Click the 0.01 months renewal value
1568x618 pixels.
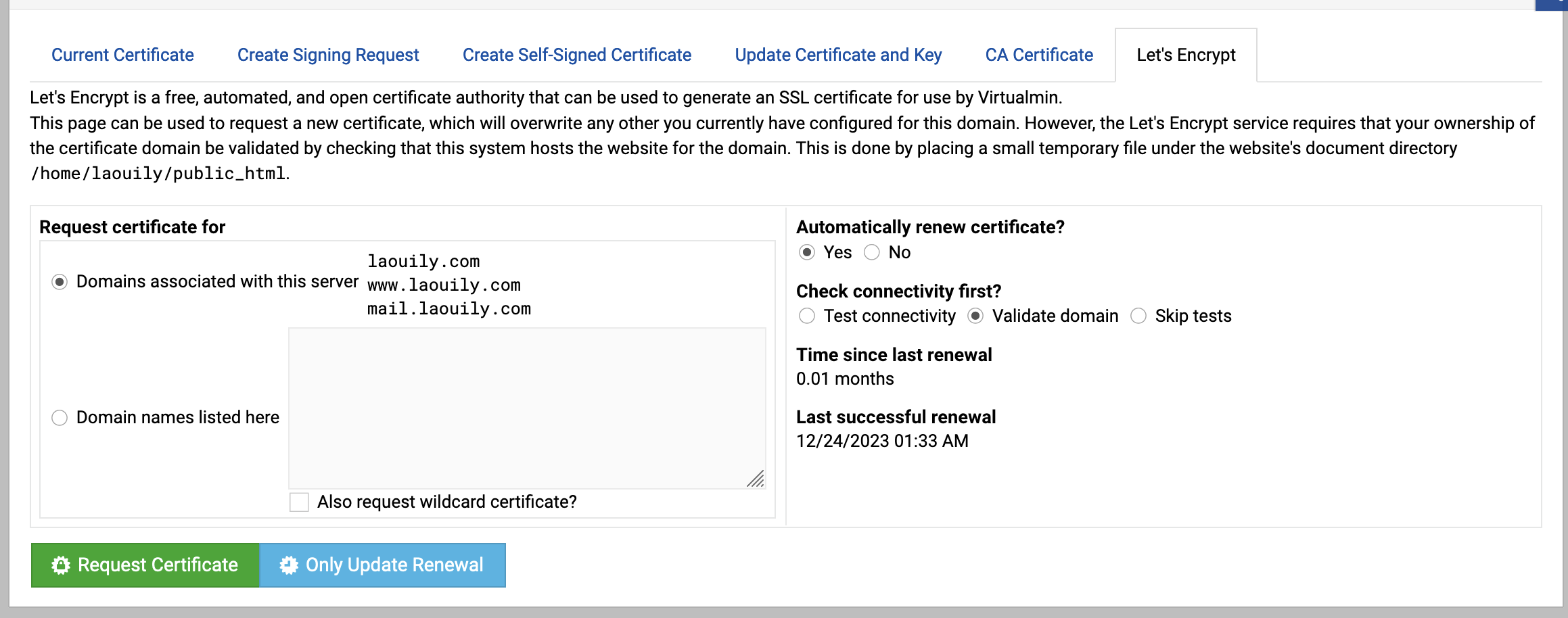coord(845,379)
